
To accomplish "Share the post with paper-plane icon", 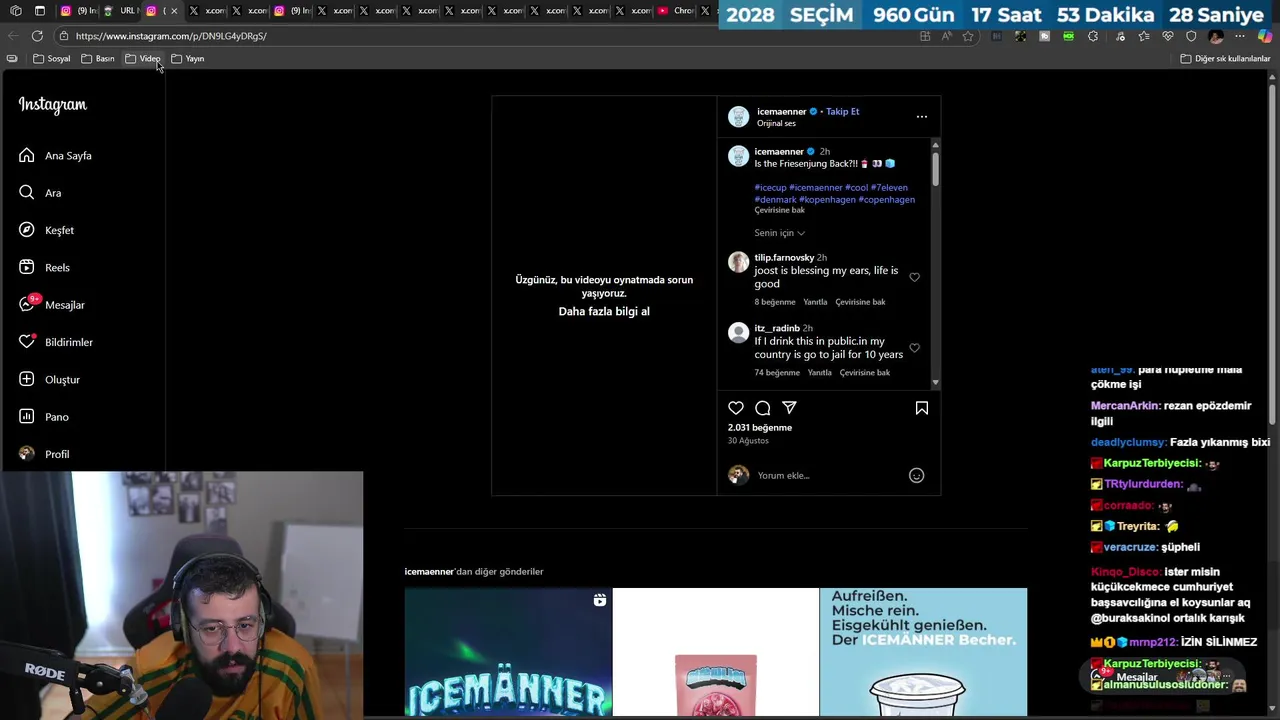I will point(790,408).
